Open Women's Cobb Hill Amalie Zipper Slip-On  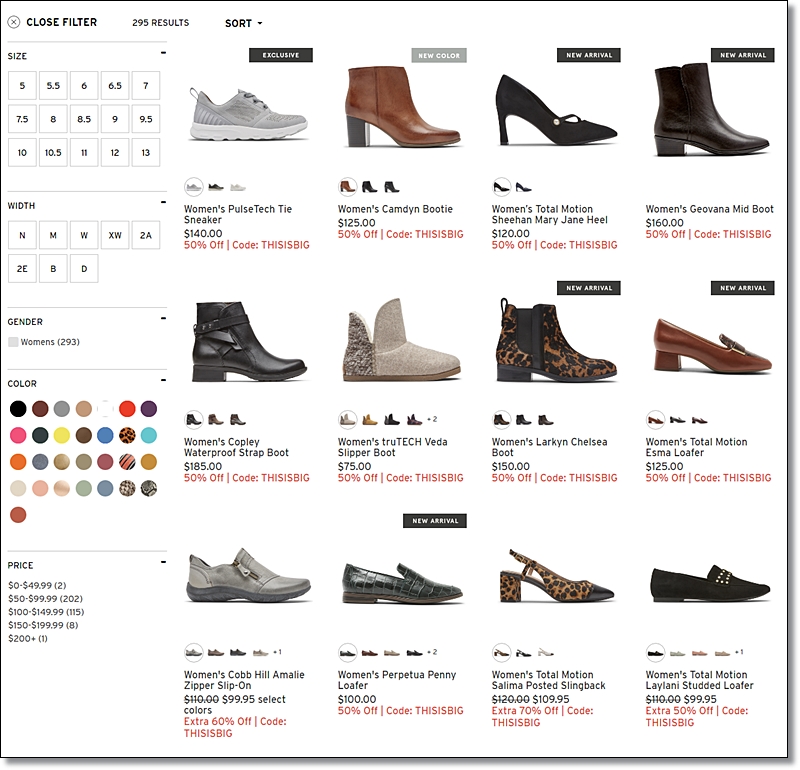[x=244, y=680]
